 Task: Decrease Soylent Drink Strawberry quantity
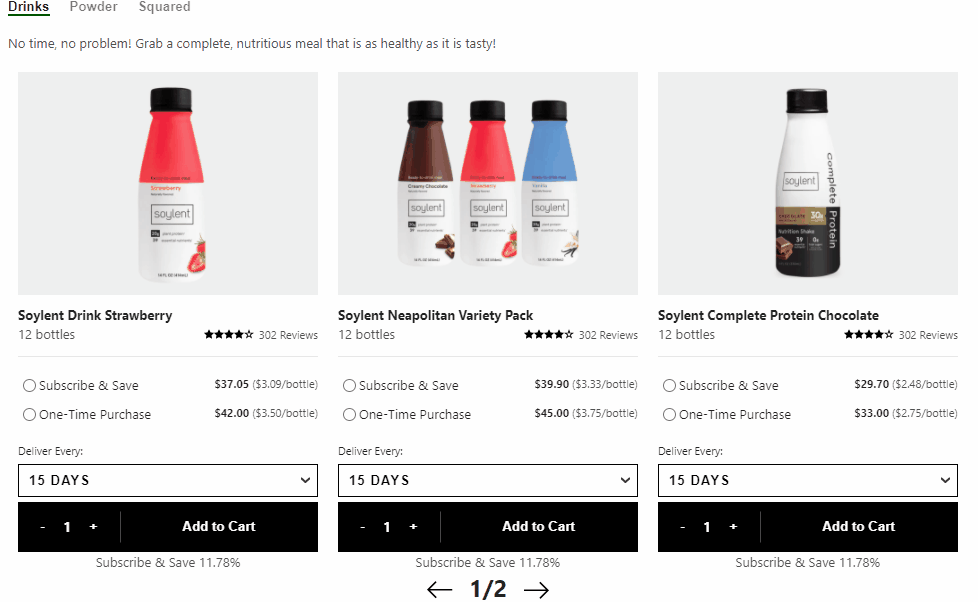click(x=42, y=527)
